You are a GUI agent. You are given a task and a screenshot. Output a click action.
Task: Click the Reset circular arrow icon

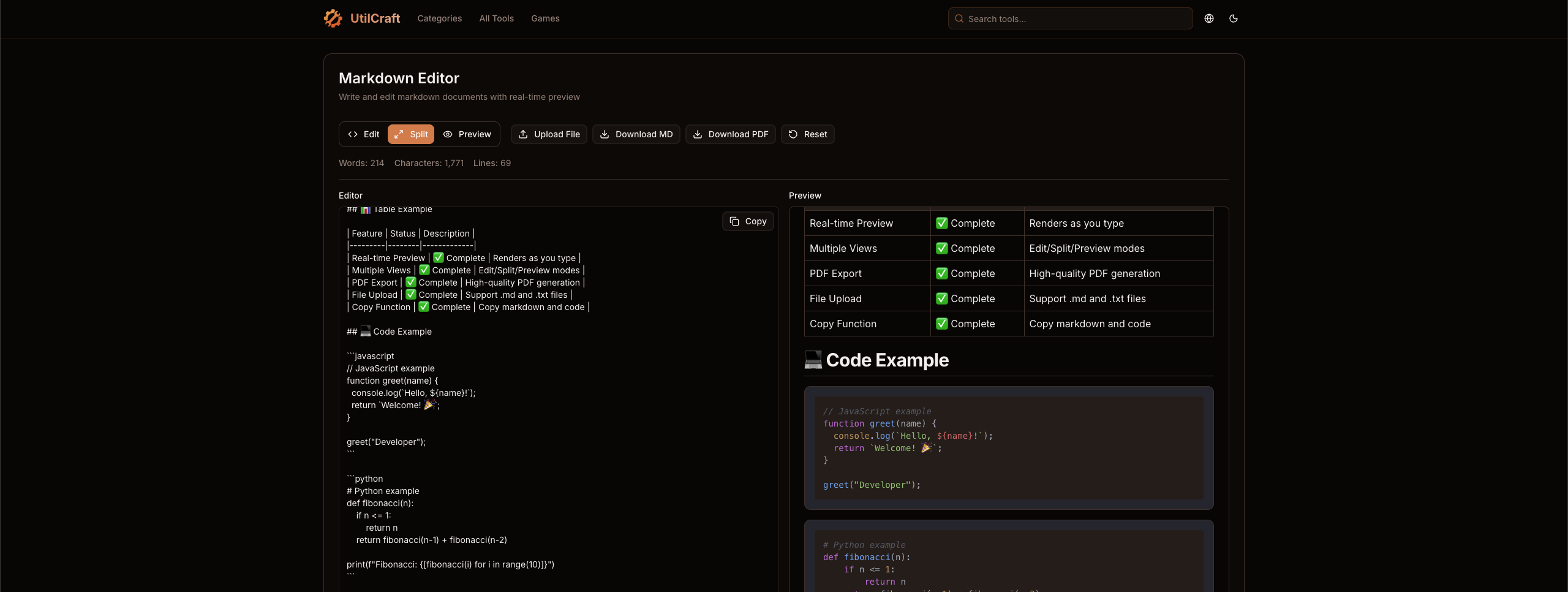tap(793, 134)
